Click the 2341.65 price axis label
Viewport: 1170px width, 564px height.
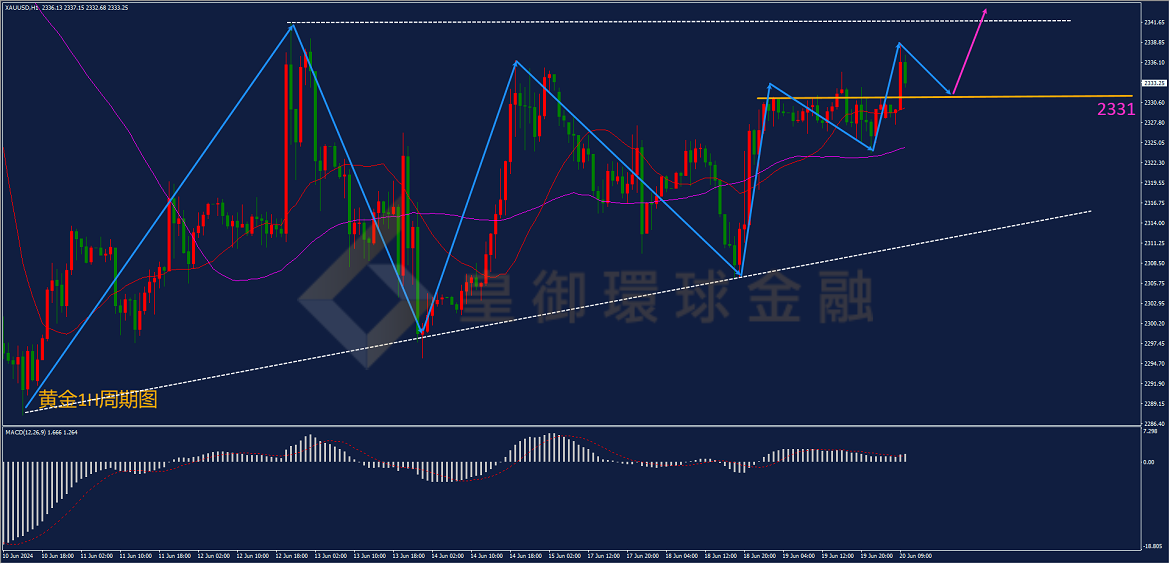click(x=1154, y=22)
